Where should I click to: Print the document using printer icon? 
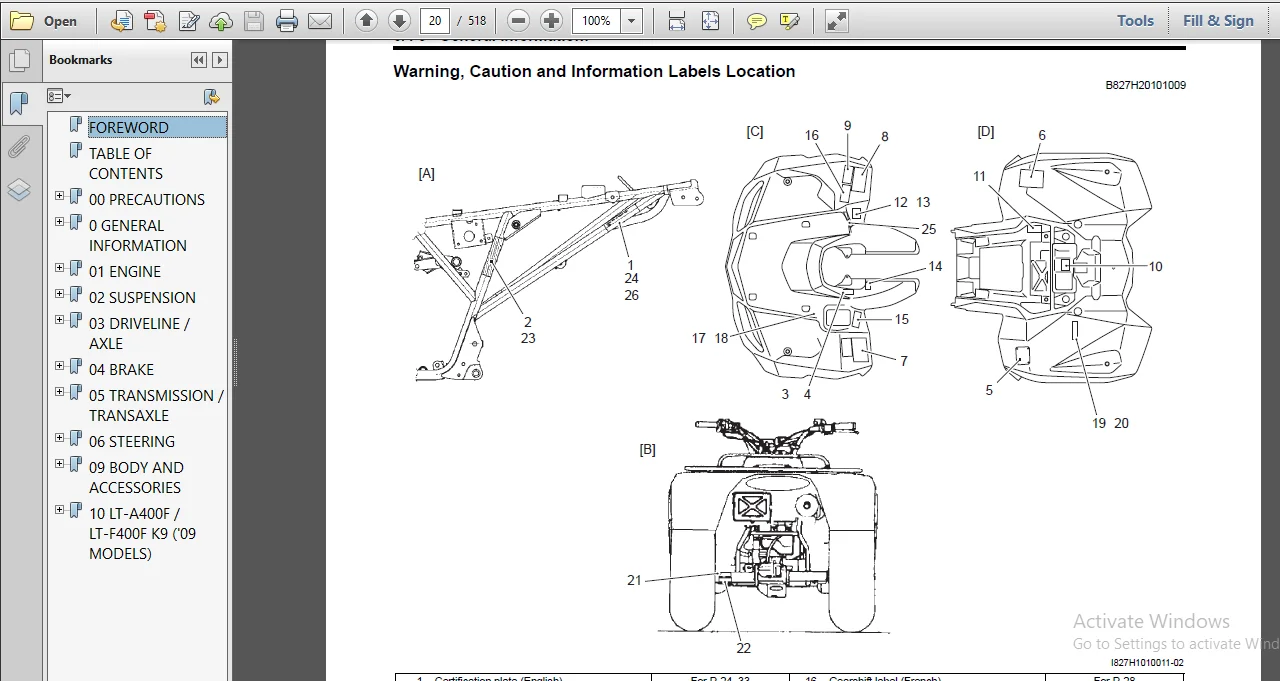pos(287,20)
